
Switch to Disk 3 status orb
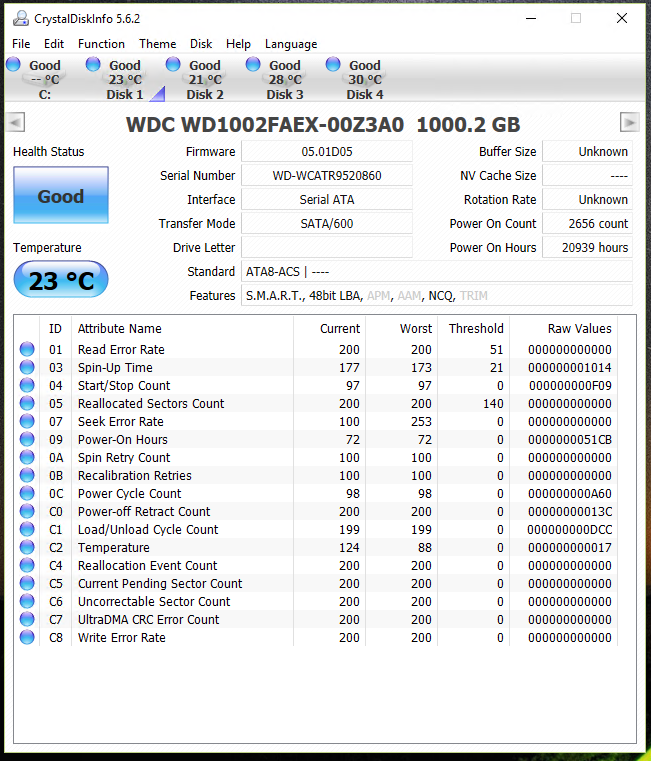click(253, 65)
